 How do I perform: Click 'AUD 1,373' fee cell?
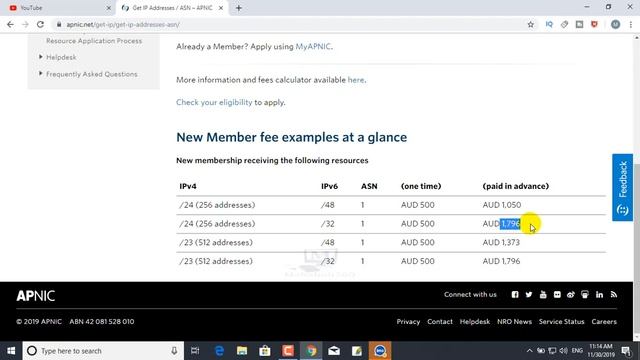[501, 242]
